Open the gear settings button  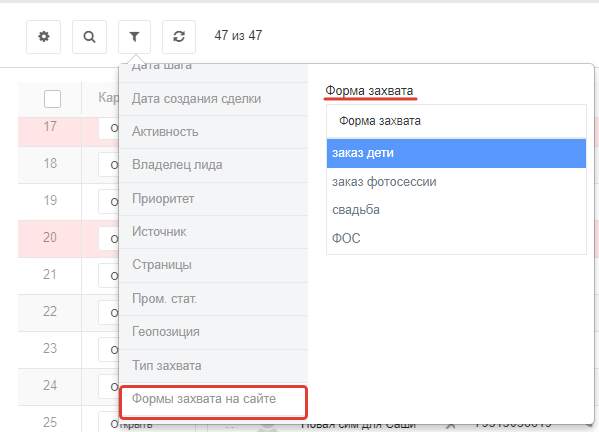(44, 37)
